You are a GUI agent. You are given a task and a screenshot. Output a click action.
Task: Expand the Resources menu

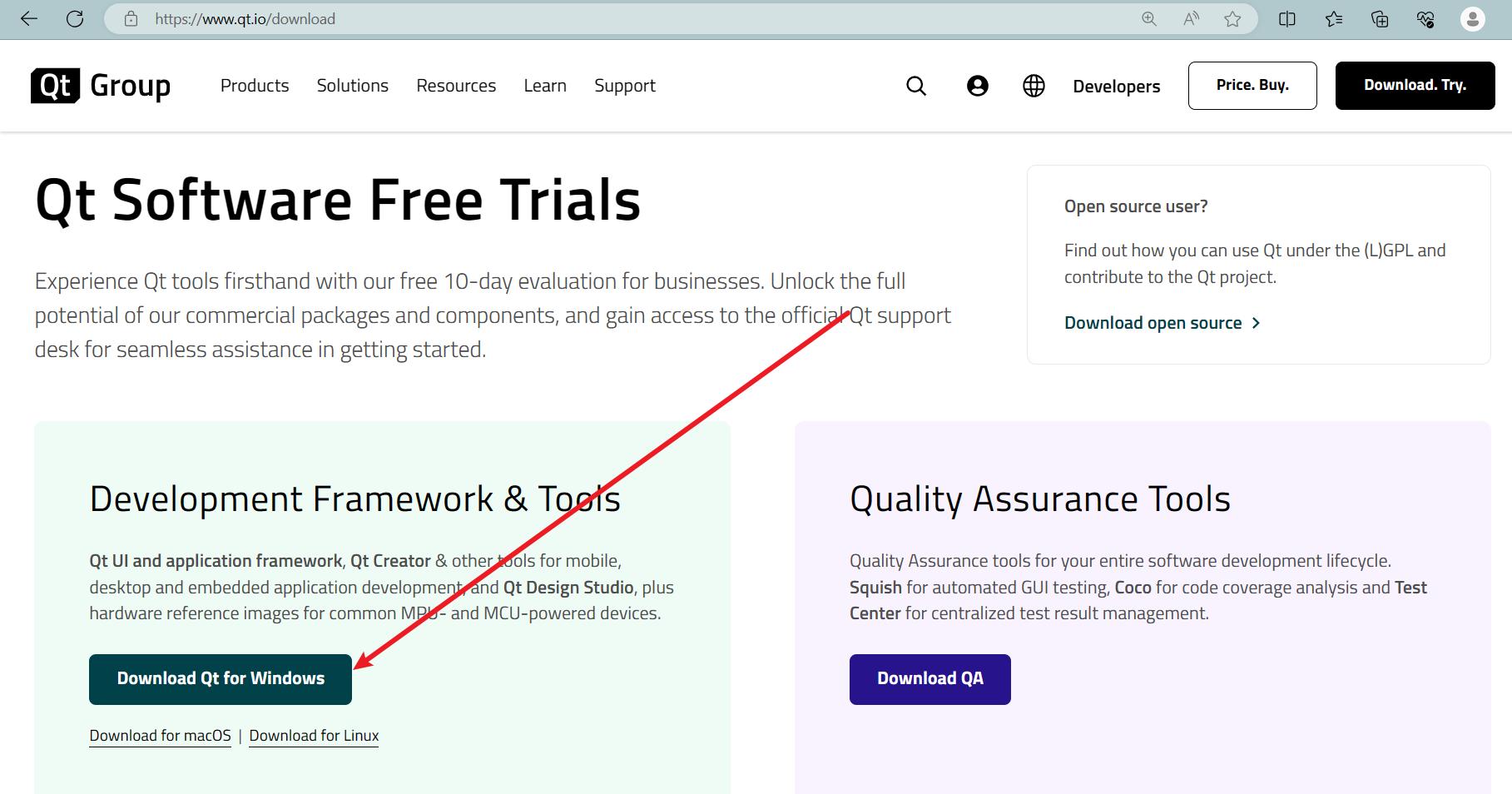point(456,86)
